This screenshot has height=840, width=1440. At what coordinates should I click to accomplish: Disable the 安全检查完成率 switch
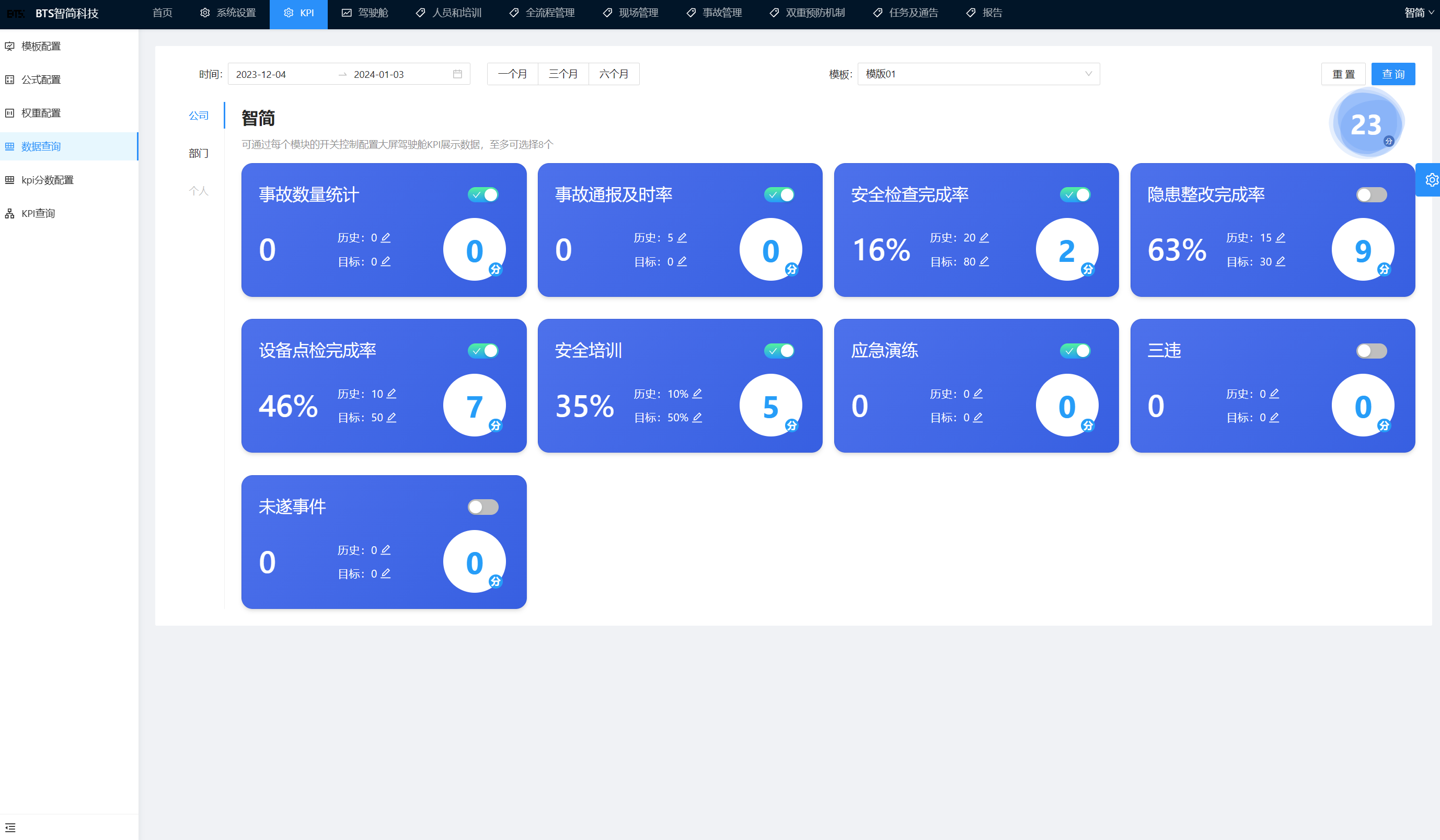click(x=1075, y=195)
